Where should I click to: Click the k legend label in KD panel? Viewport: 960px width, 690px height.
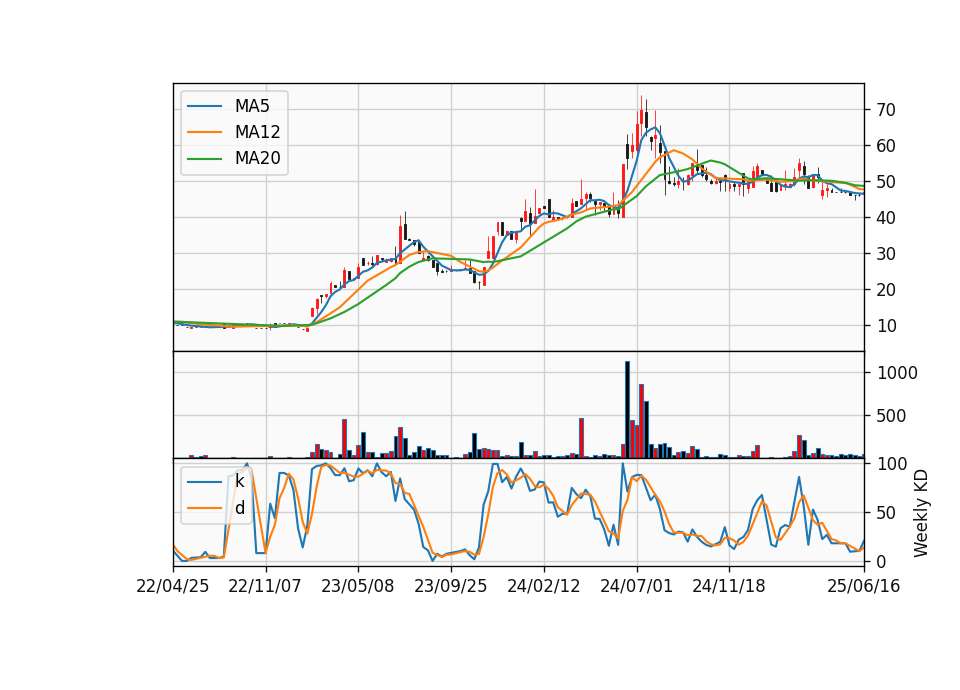click(x=239, y=481)
